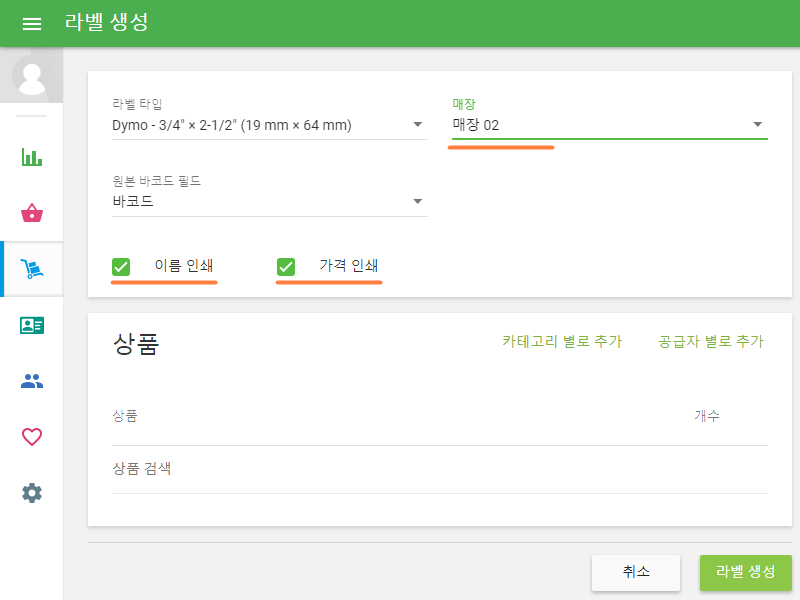
Task: Open the gear settings sidebar icon
Action: tap(32, 493)
